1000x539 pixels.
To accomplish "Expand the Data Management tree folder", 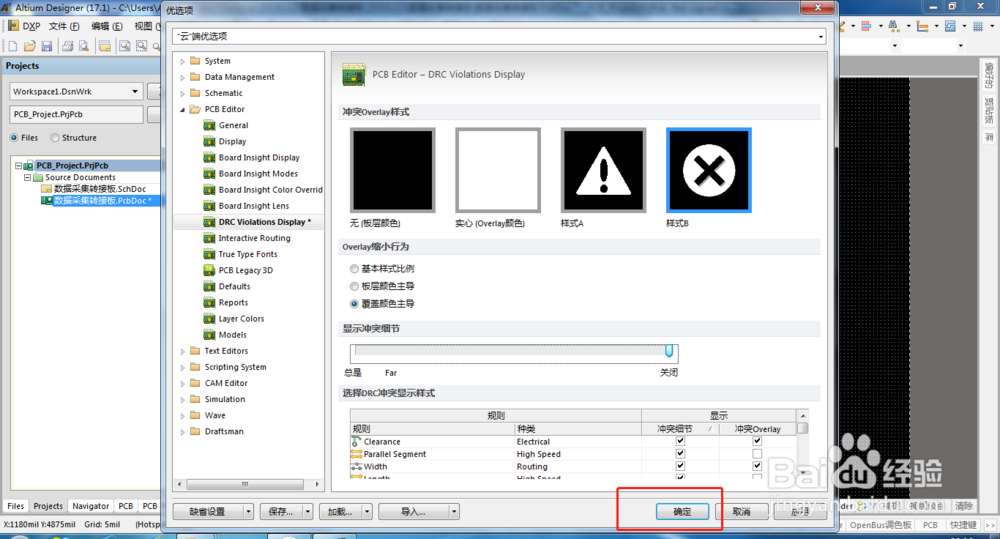I will click(x=182, y=77).
